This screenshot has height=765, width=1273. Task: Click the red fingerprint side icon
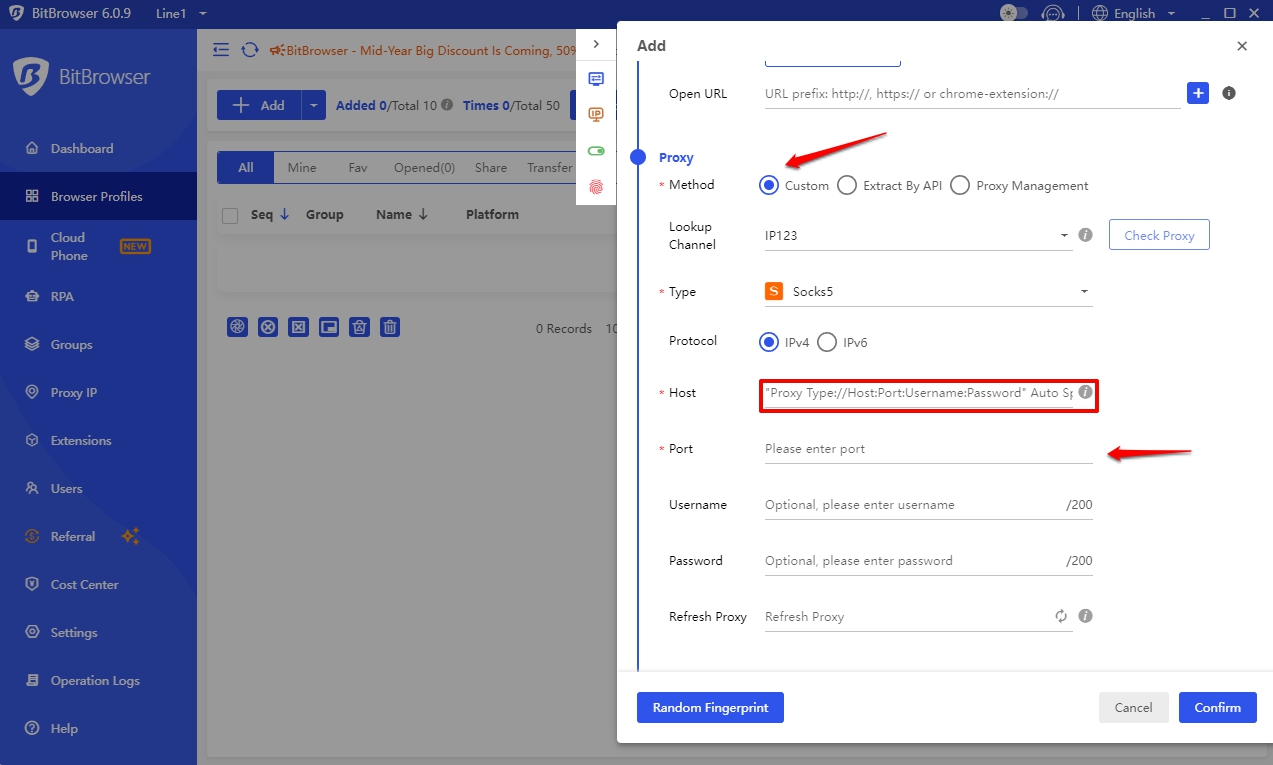[596, 187]
